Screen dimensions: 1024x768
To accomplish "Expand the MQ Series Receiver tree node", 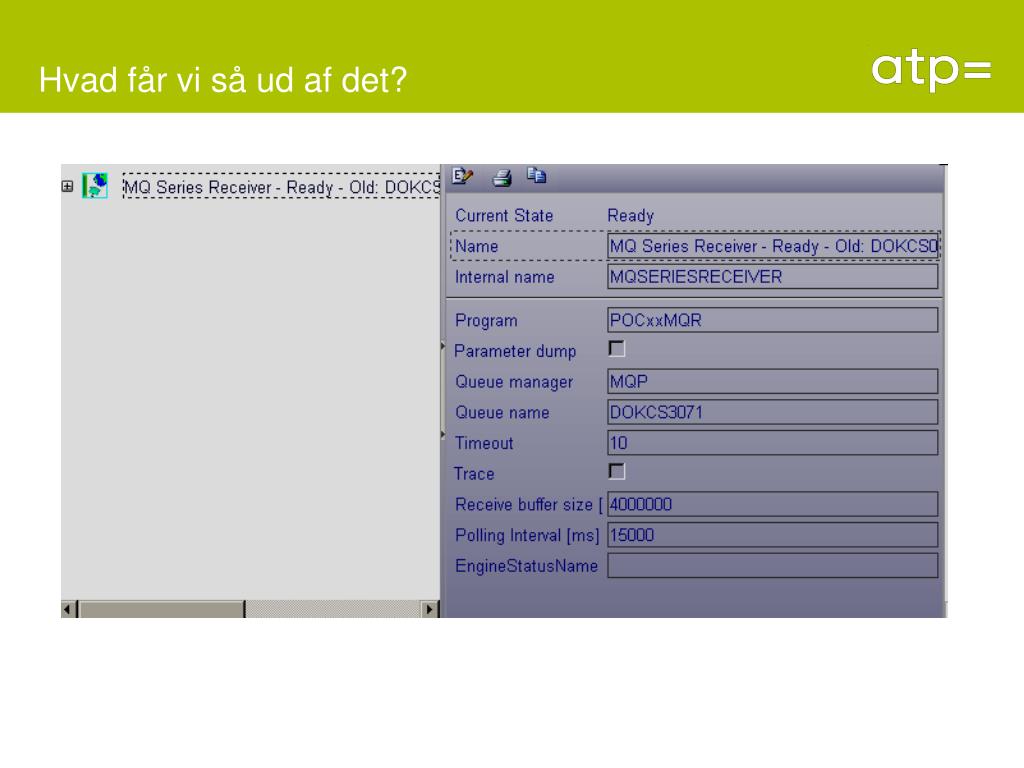I will tap(67, 187).
